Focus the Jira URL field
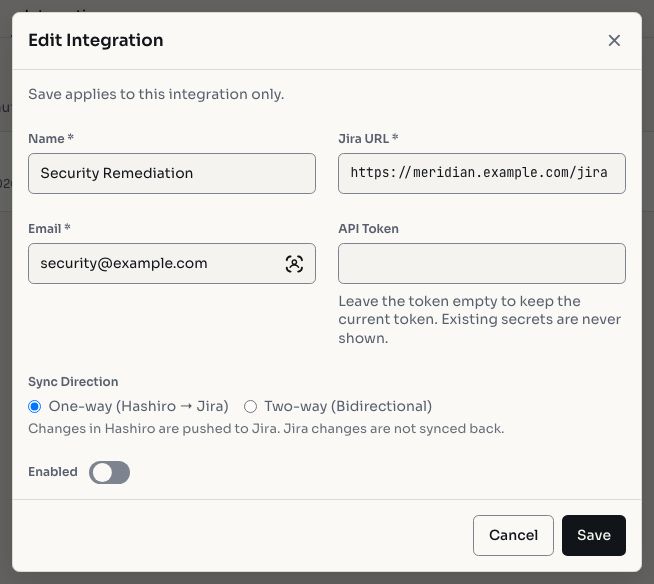 coord(482,173)
